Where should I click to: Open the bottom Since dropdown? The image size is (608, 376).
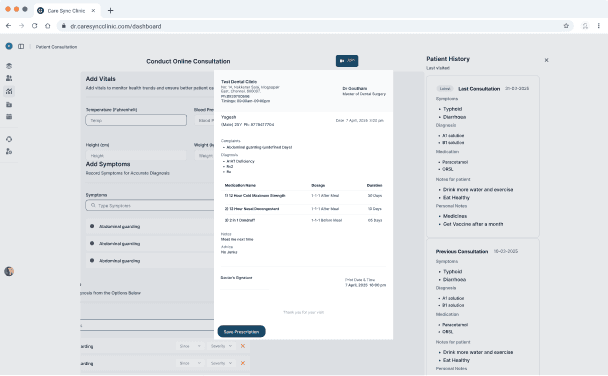click(190, 363)
